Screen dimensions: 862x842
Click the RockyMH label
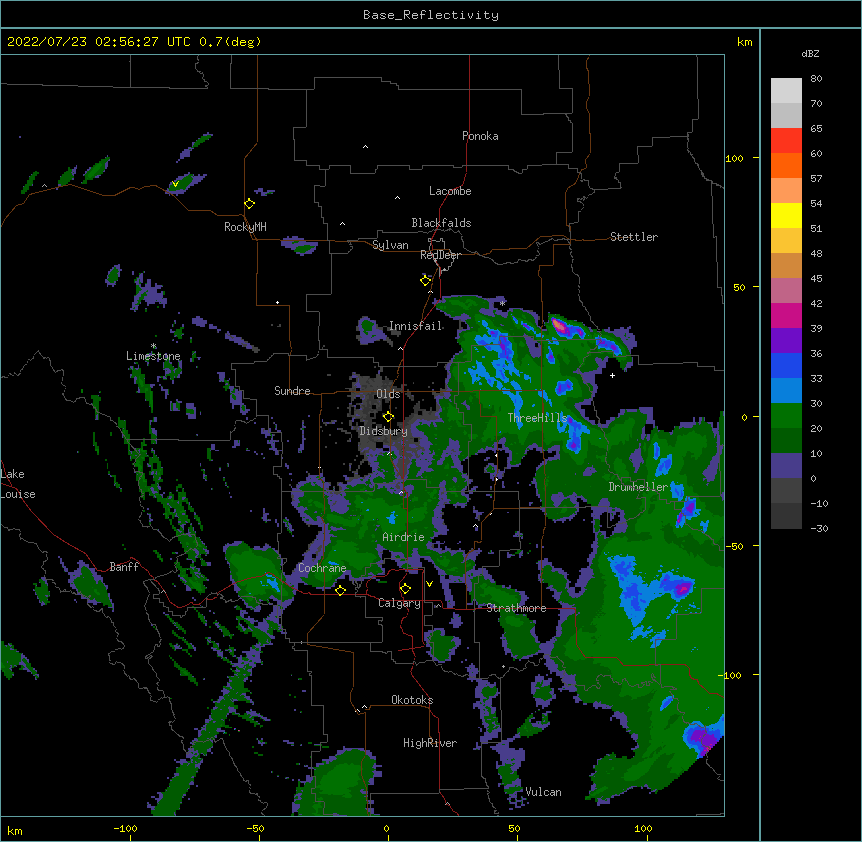(x=245, y=227)
